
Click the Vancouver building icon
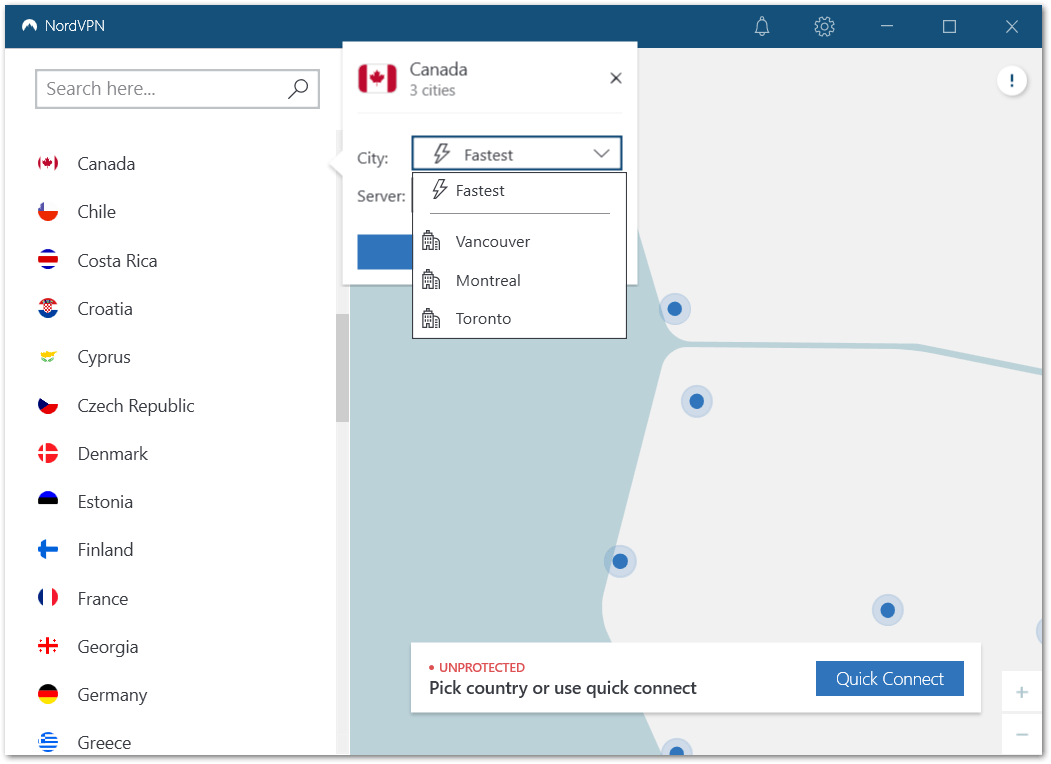tap(431, 241)
